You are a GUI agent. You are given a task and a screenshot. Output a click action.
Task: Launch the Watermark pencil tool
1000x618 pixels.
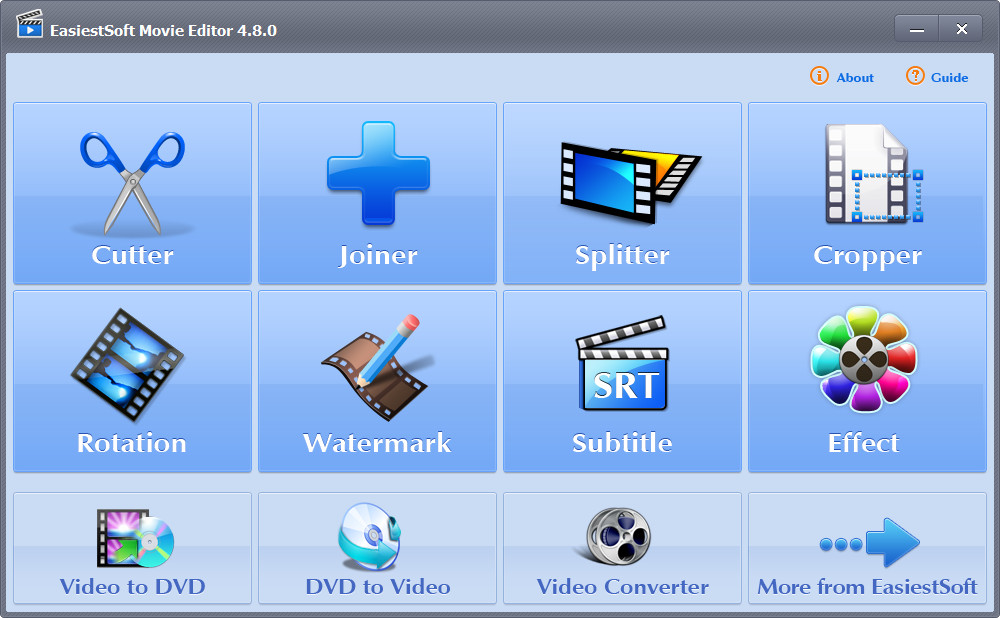pyautogui.click(x=378, y=381)
